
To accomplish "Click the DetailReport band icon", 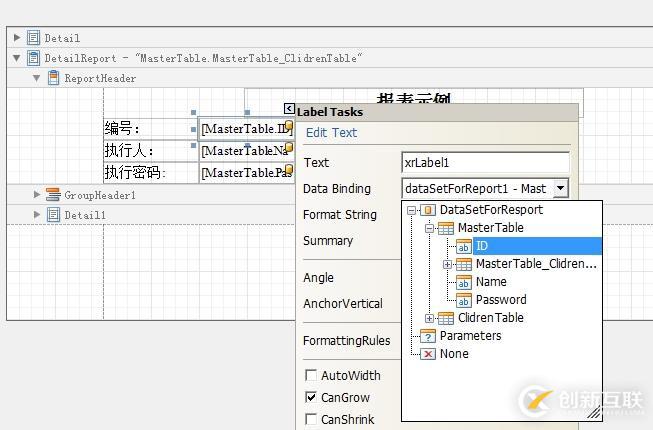I will coord(33,58).
